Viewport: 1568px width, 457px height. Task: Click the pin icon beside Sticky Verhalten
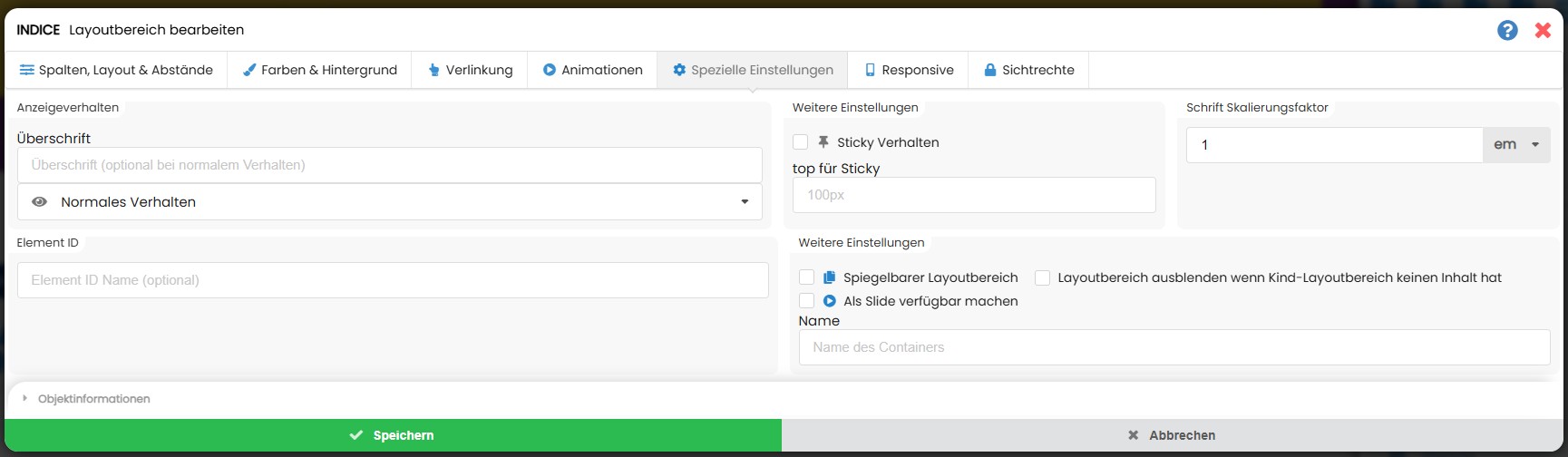[823, 142]
